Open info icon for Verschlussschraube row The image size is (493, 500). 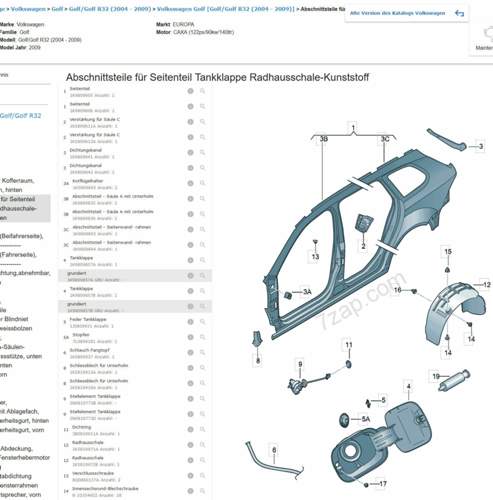(190, 476)
